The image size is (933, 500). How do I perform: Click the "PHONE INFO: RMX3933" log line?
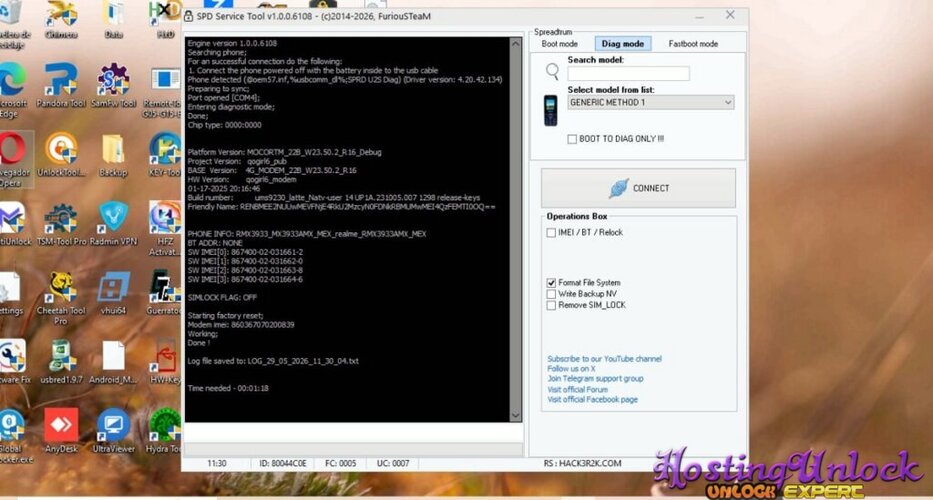[x=306, y=235]
